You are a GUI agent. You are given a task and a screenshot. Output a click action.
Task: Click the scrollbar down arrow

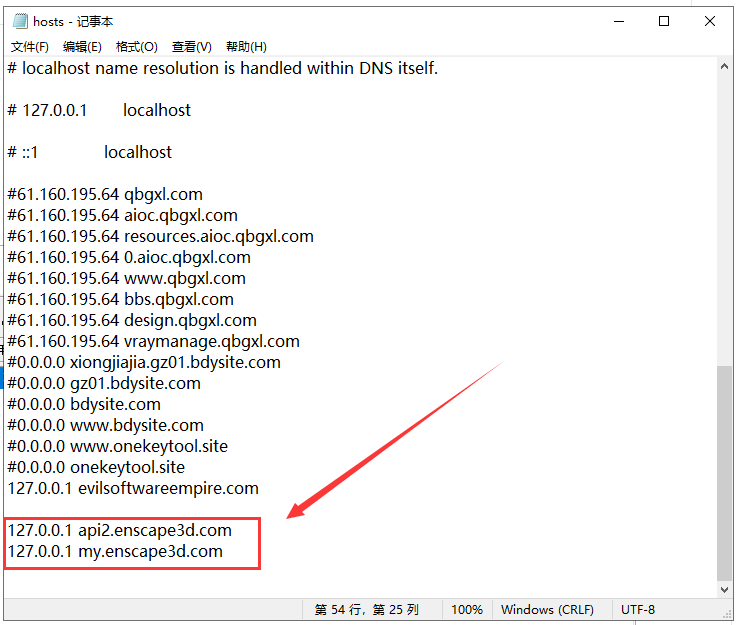tap(725, 589)
